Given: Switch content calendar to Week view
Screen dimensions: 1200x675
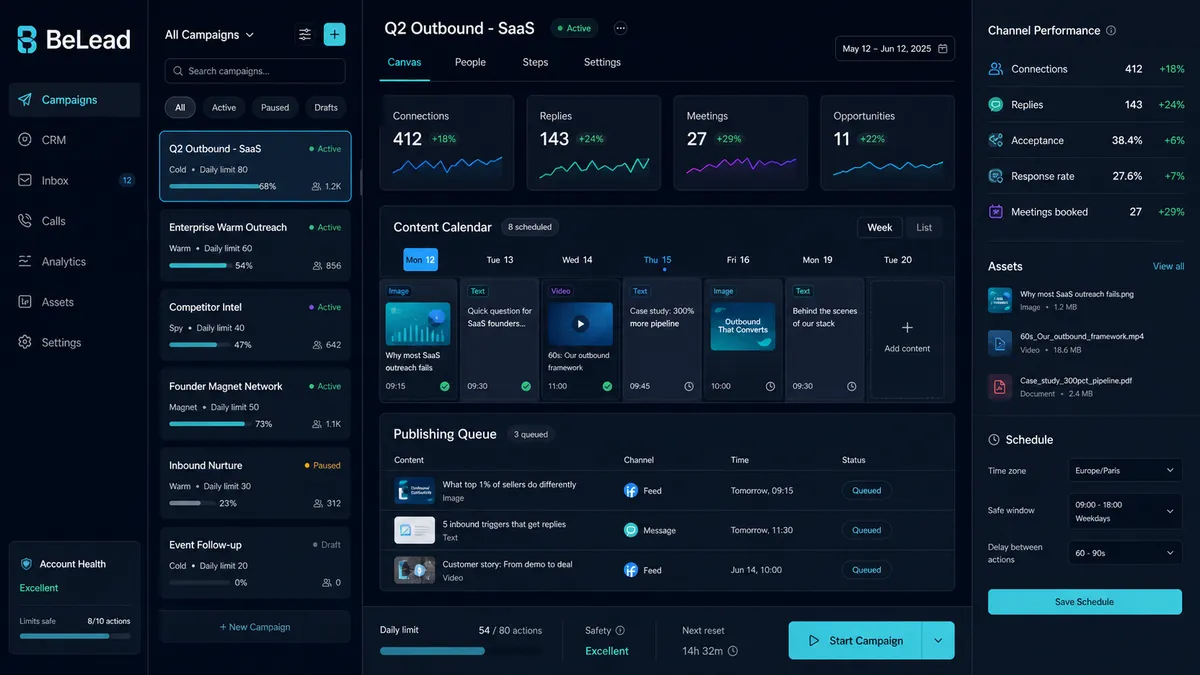Looking at the screenshot, I should (880, 228).
